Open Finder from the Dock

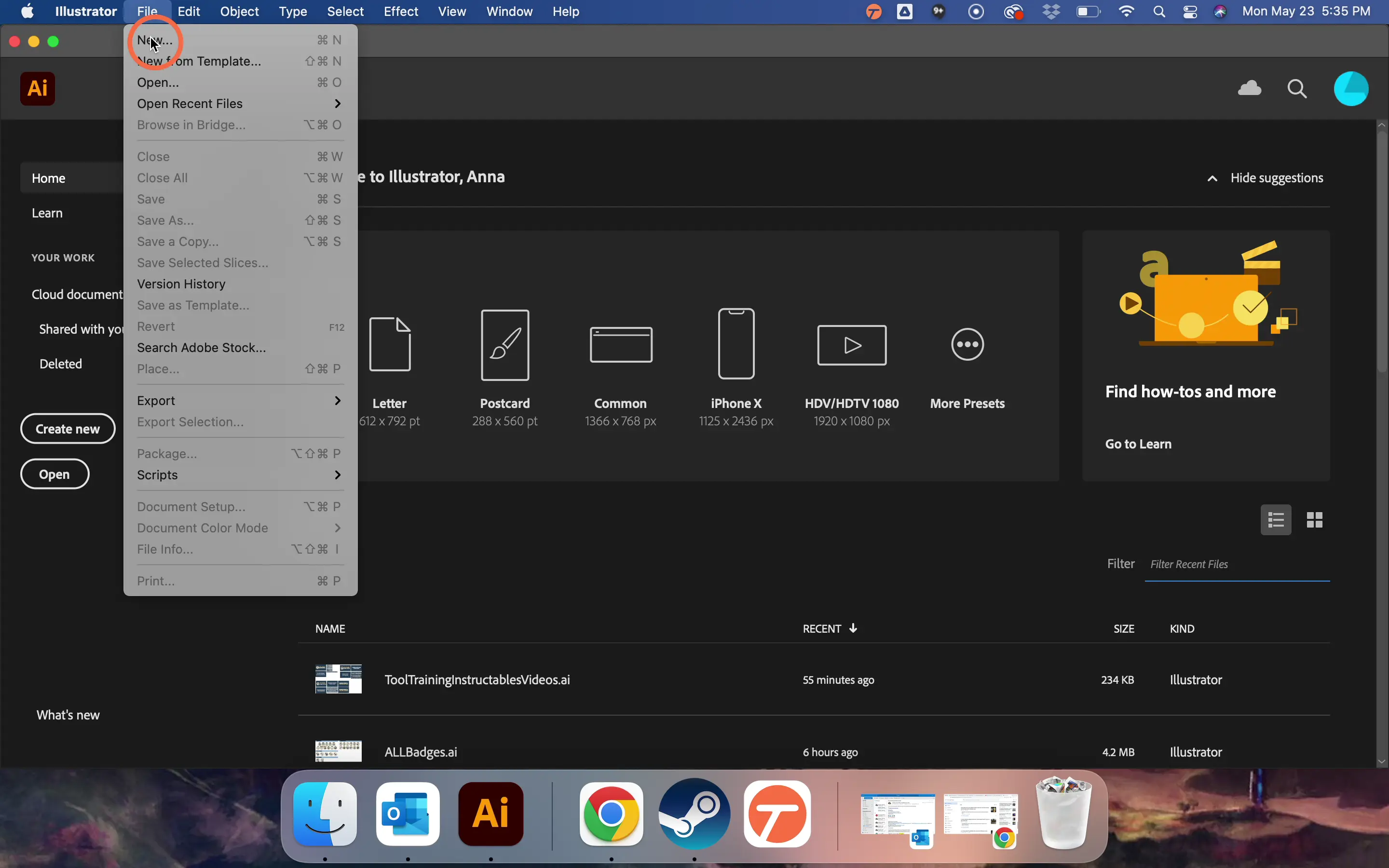tap(325, 814)
